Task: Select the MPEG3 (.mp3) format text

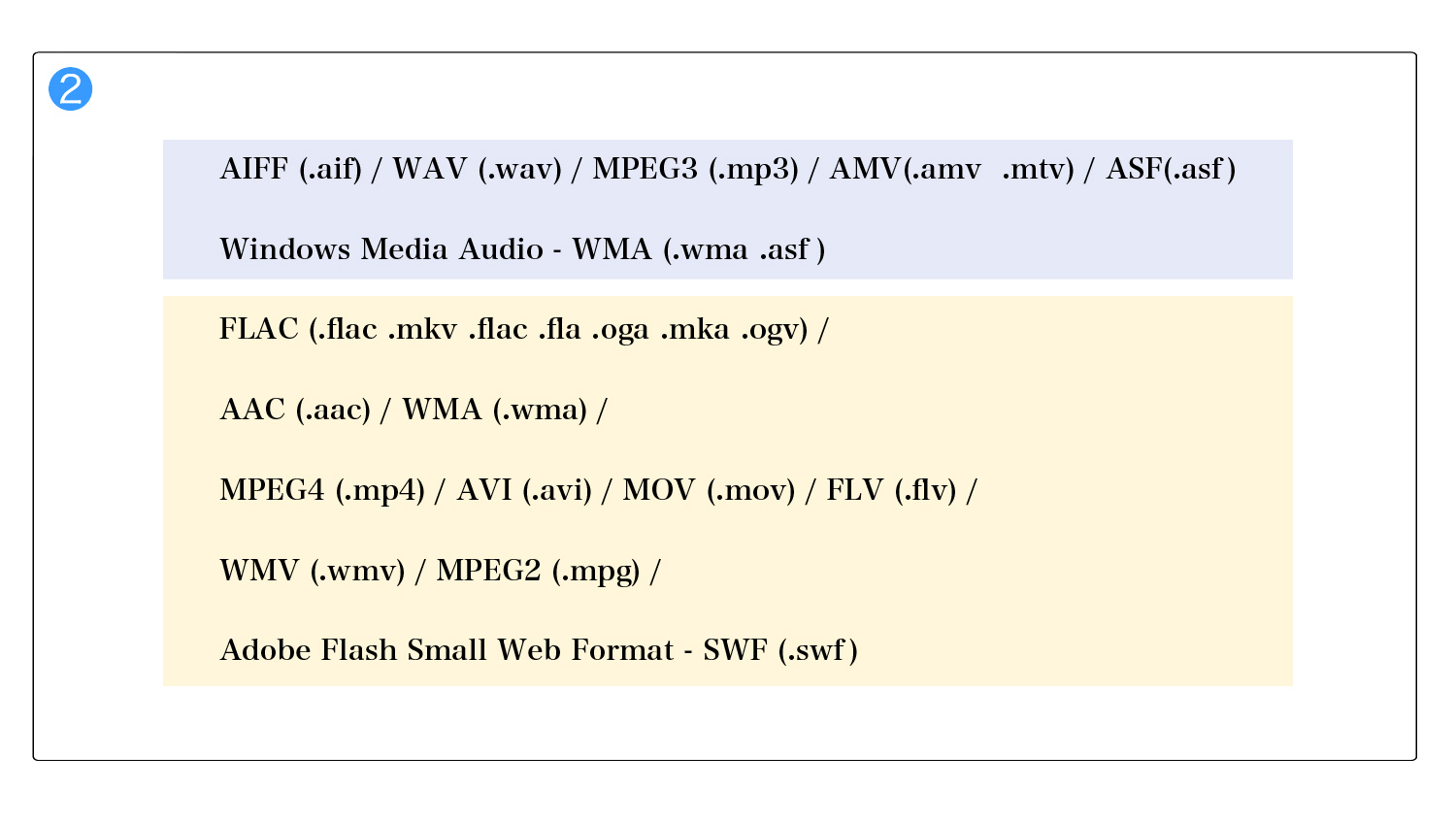Action: (695, 170)
